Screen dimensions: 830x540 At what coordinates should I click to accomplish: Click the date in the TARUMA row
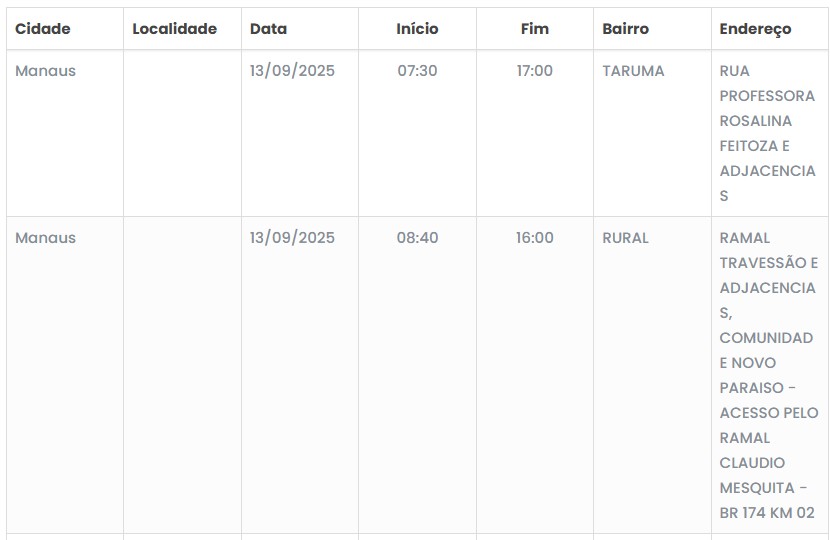[292, 71]
